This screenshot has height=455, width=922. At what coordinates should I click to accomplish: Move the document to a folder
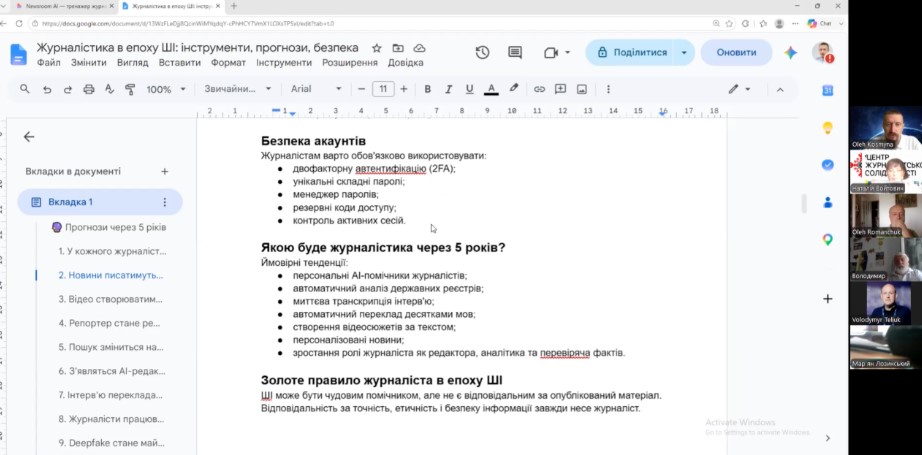click(x=398, y=48)
